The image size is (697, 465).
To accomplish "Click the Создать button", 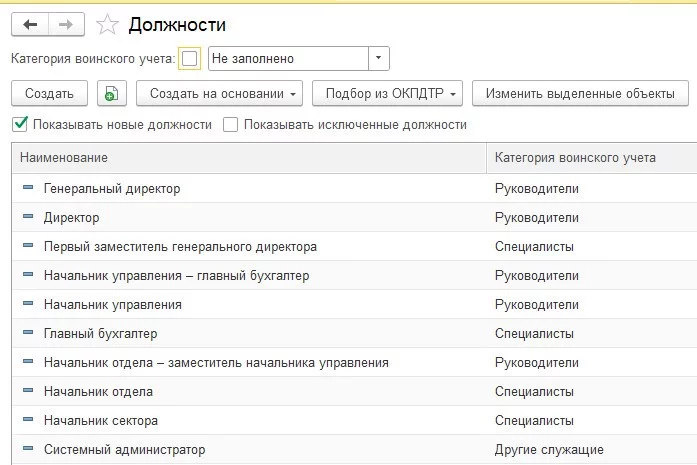I will 49,93.
